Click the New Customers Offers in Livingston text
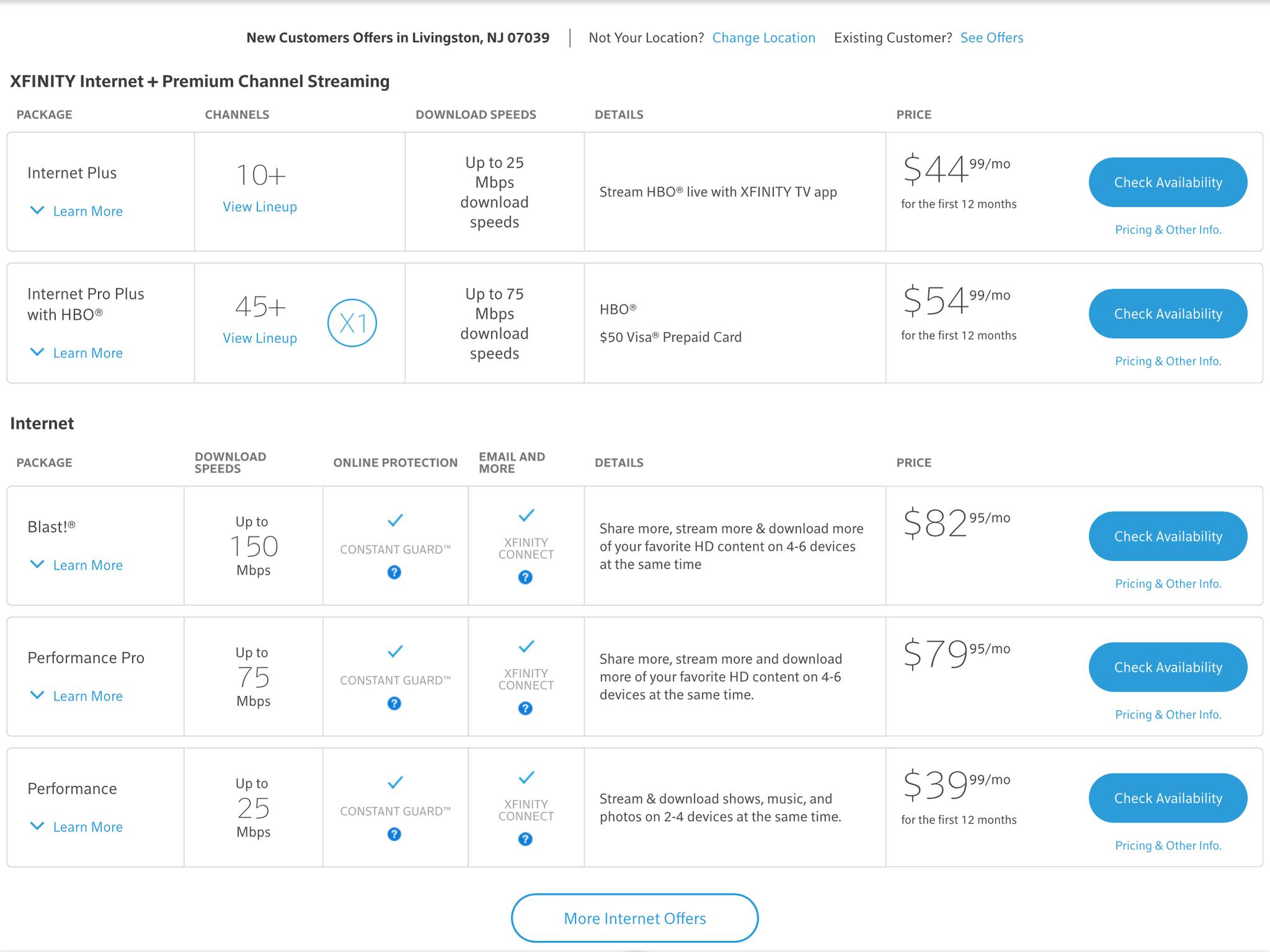Viewport: 1270px width, 952px height. pyautogui.click(x=398, y=38)
